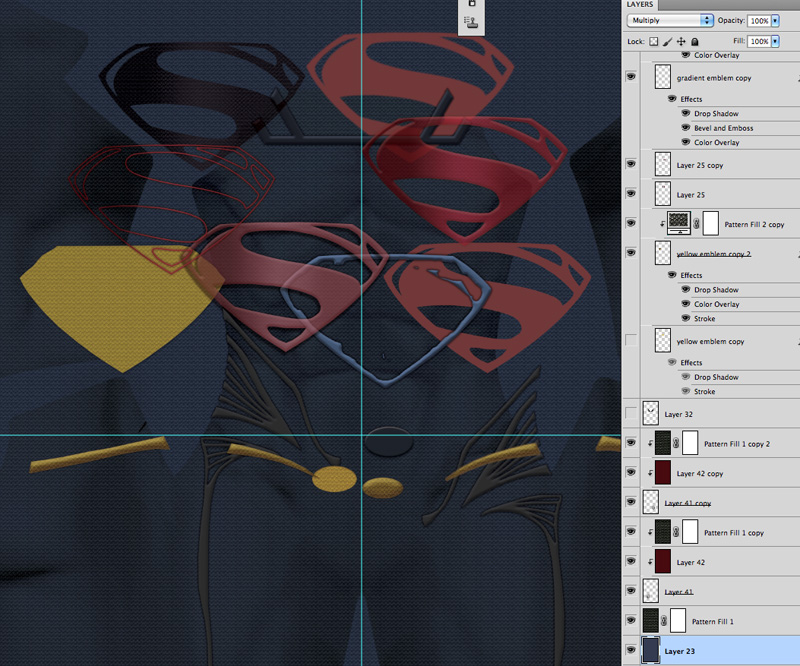
Task: Open the Fill slider dropdown arrow
Action: [776, 41]
